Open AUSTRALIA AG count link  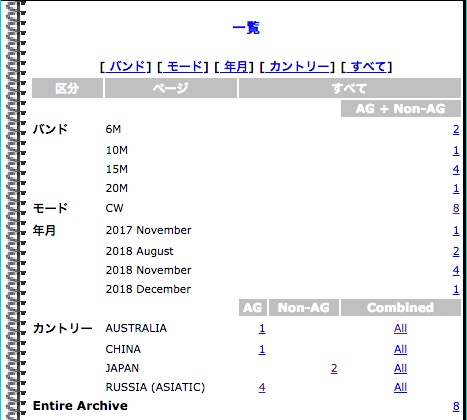click(x=262, y=329)
